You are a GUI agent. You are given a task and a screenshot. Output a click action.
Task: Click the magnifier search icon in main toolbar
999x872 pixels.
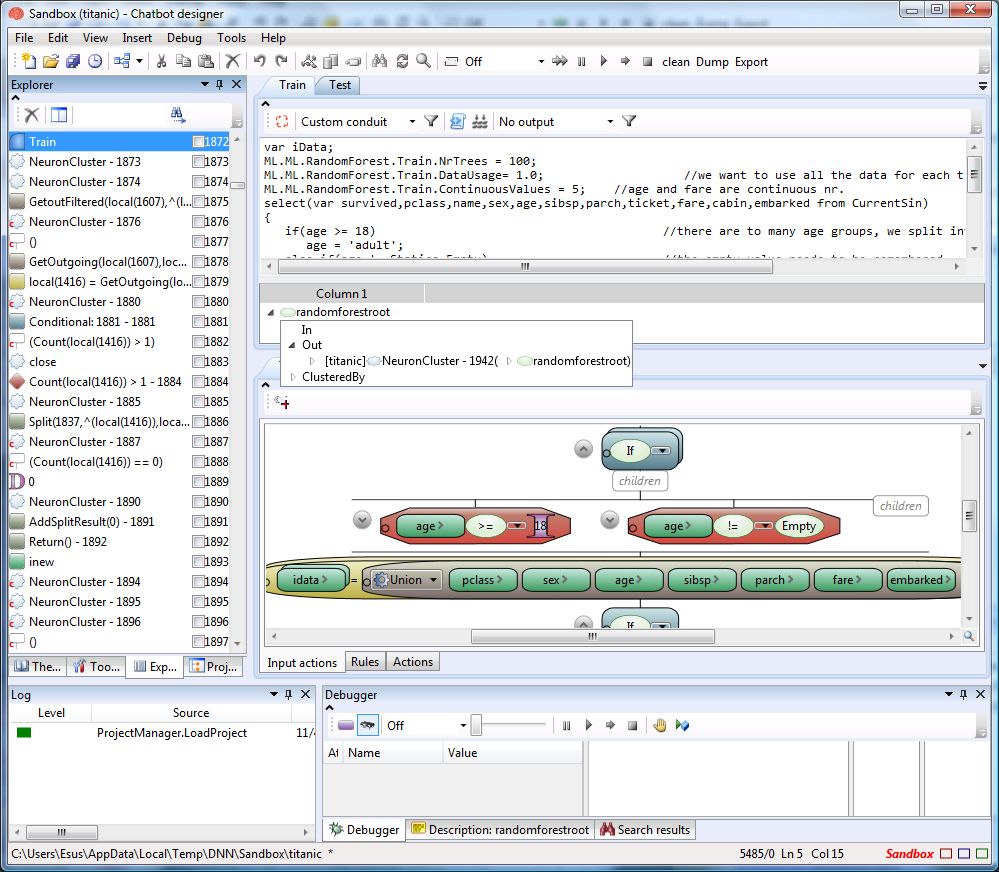[x=424, y=61]
